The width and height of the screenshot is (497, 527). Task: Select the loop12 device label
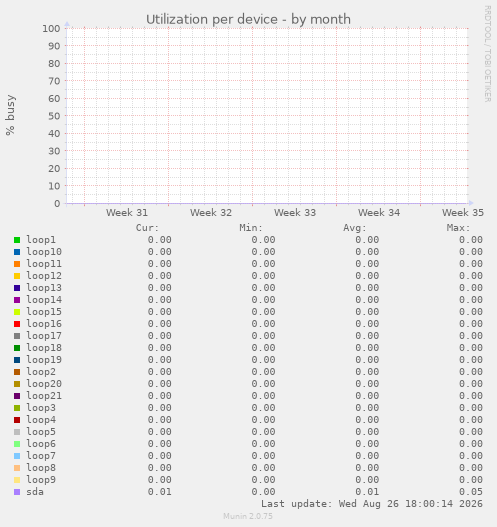coord(44,276)
